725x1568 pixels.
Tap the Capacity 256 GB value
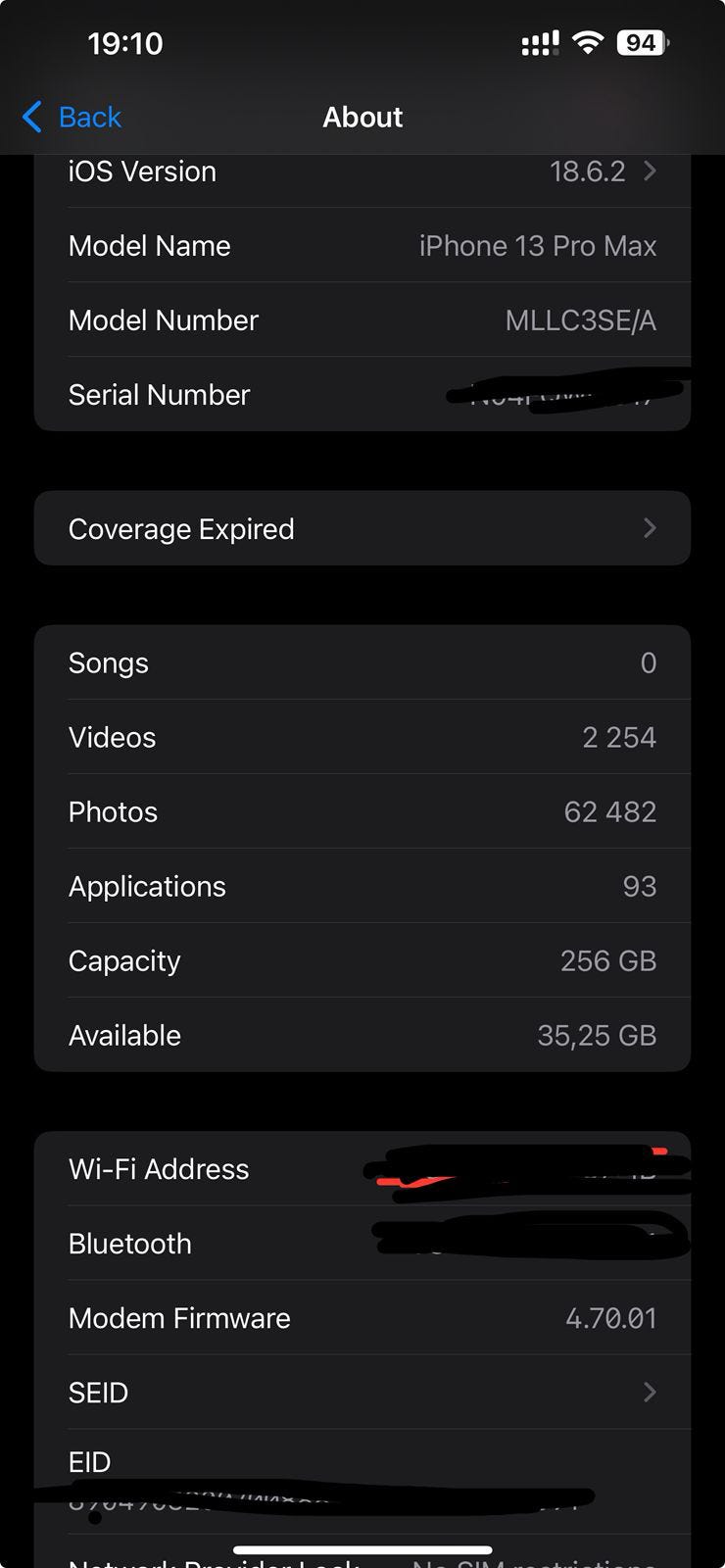pyautogui.click(x=607, y=961)
